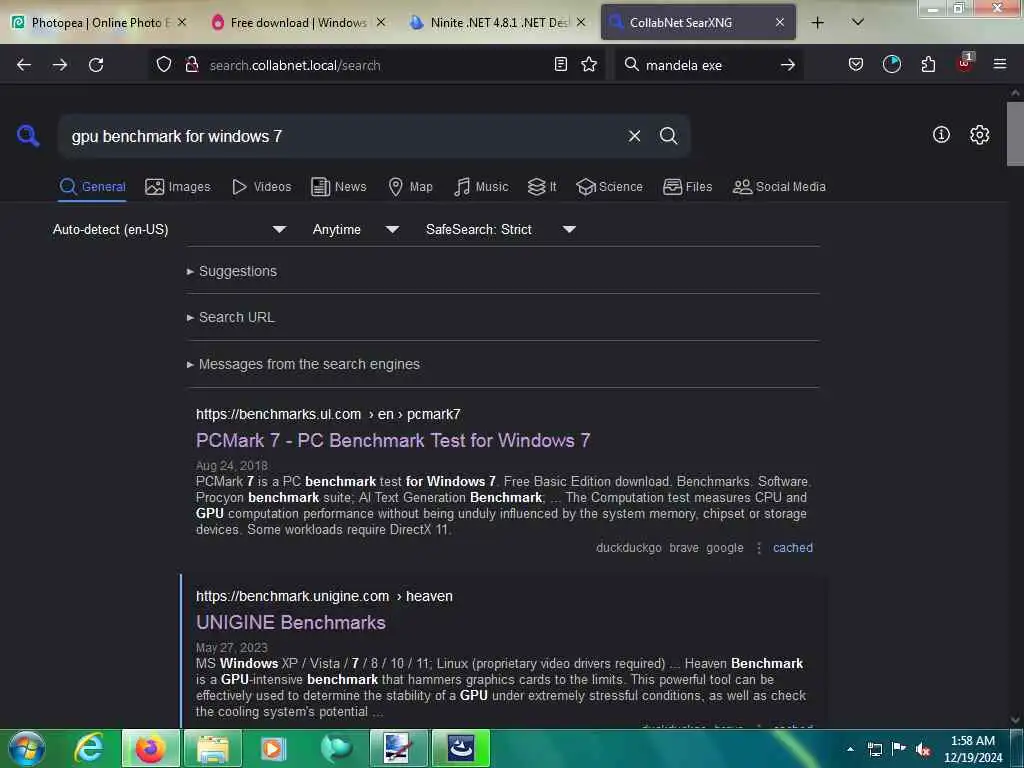
Task: Reload the current page
Action: click(96, 65)
